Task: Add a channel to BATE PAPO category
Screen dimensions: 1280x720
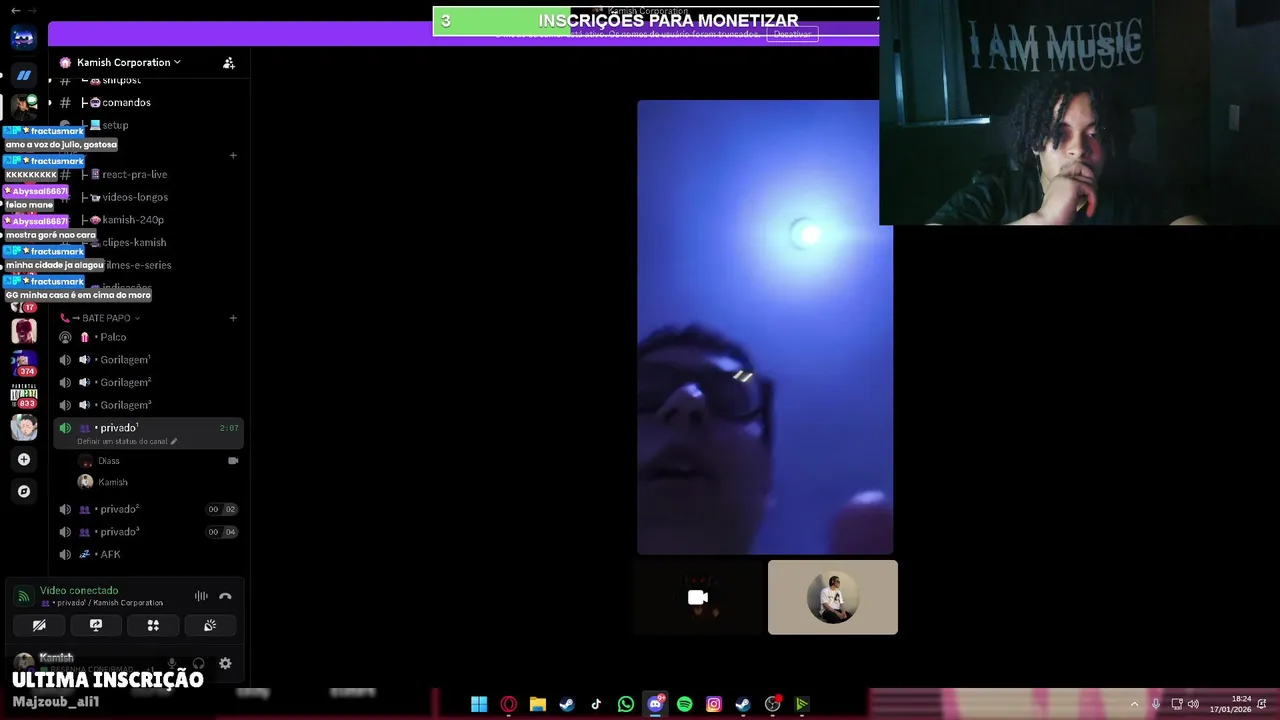Action: point(233,318)
